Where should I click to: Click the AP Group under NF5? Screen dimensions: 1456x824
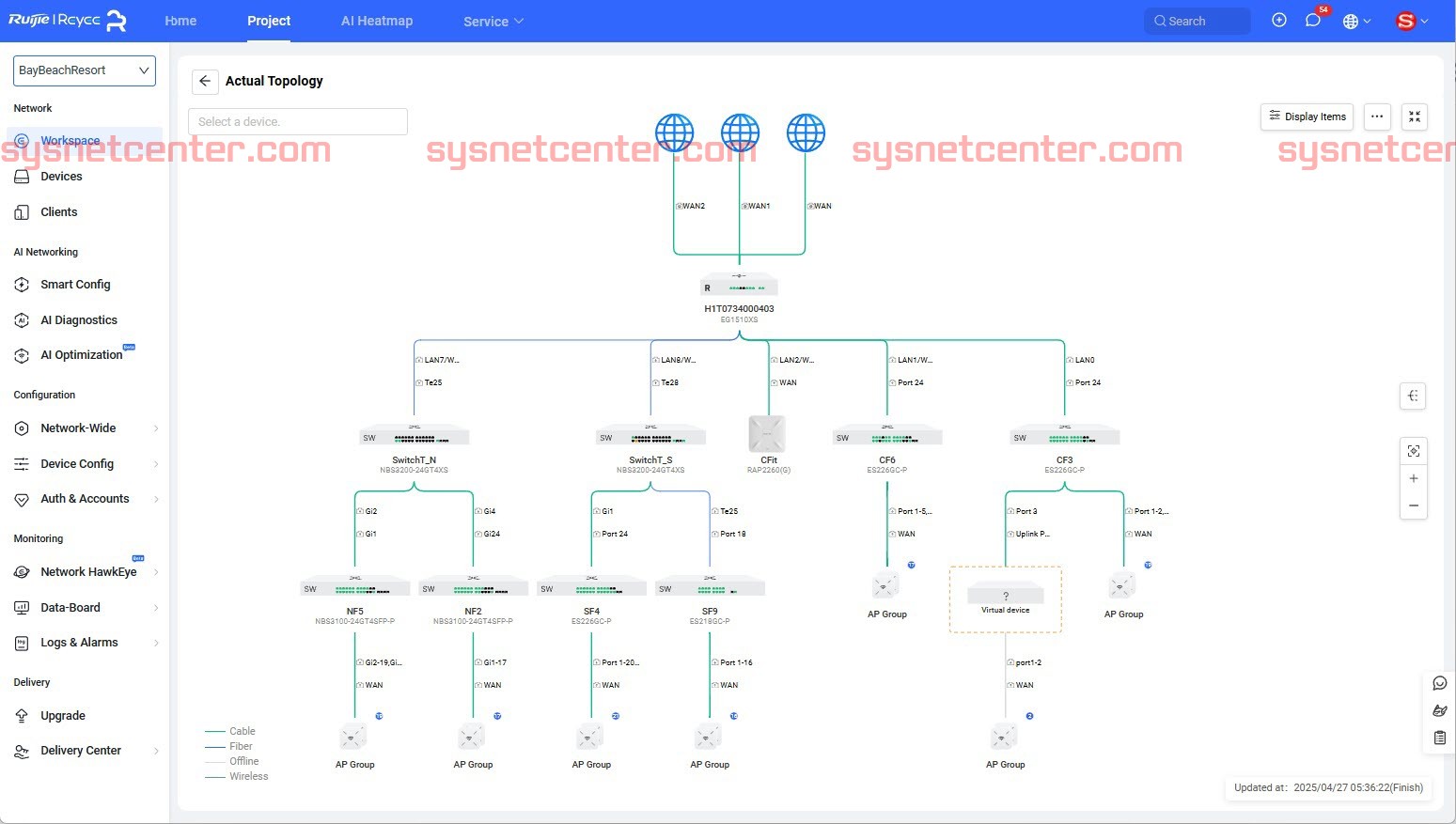(x=353, y=737)
